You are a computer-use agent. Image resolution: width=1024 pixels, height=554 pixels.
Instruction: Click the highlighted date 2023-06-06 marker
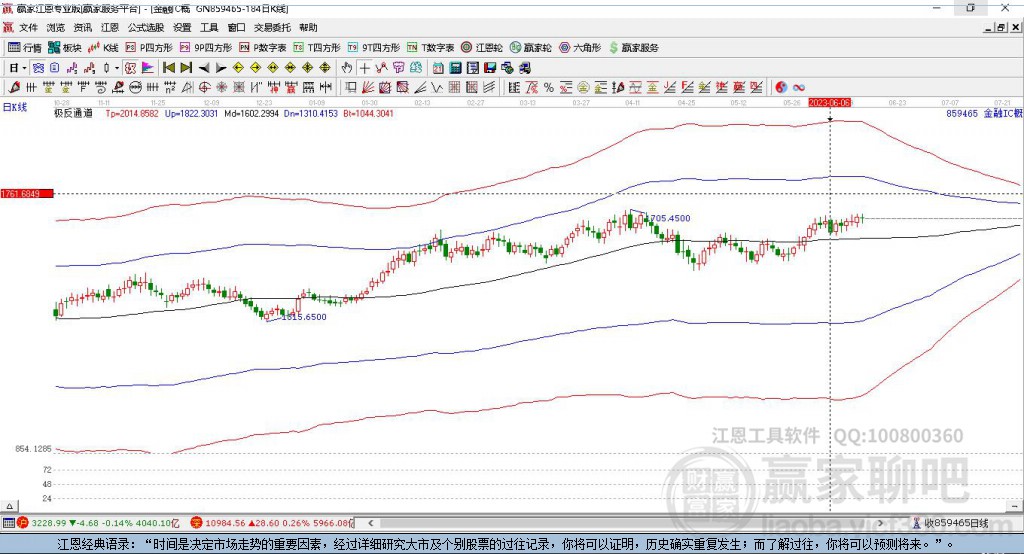(829, 103)
